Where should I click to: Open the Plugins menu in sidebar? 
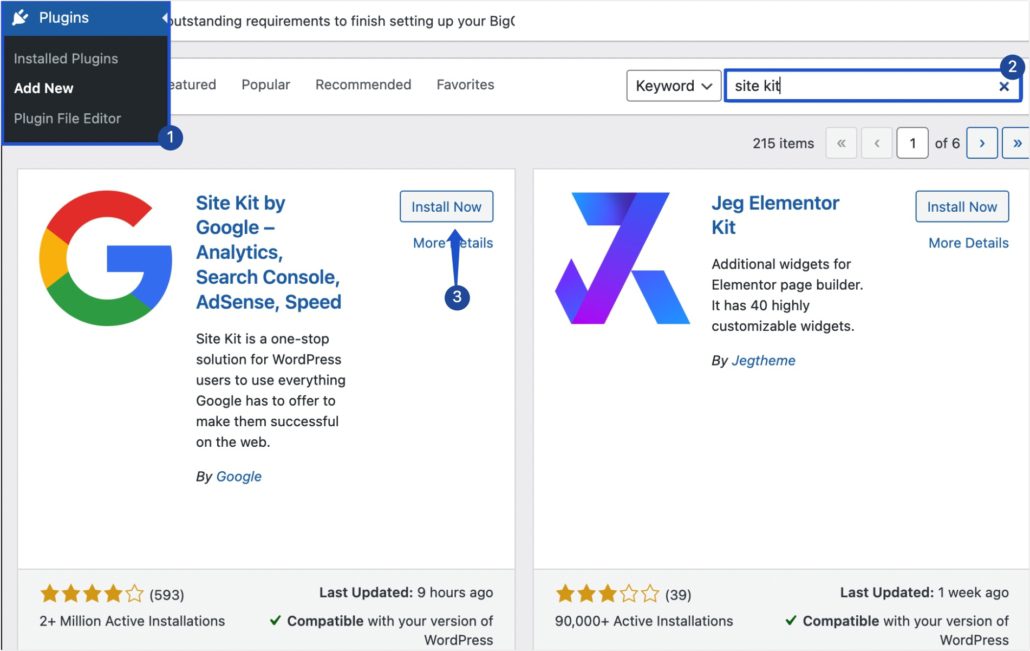tap(84, 18)
